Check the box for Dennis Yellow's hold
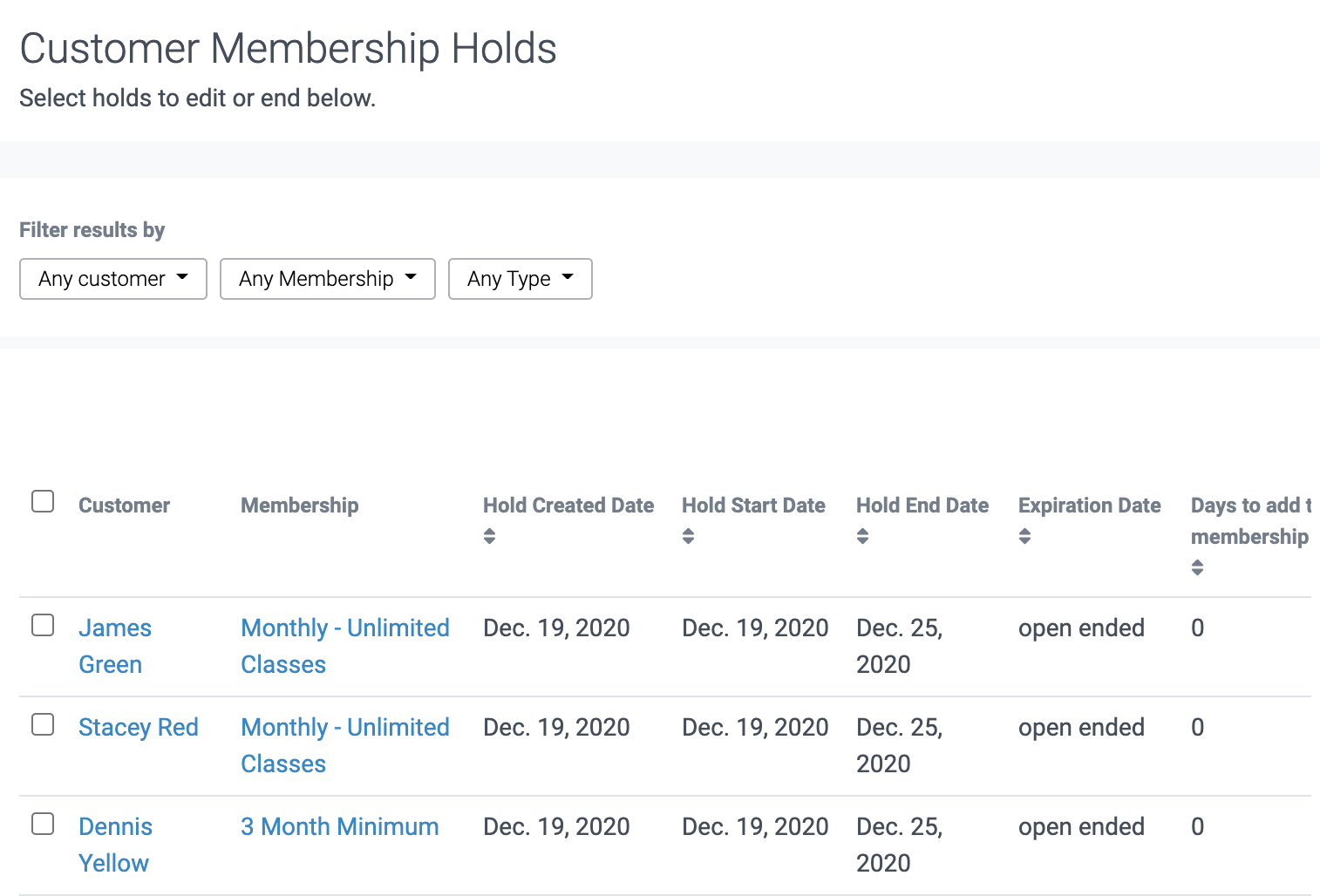This screenshot has width=1320, height=896. tap(43, 825)
